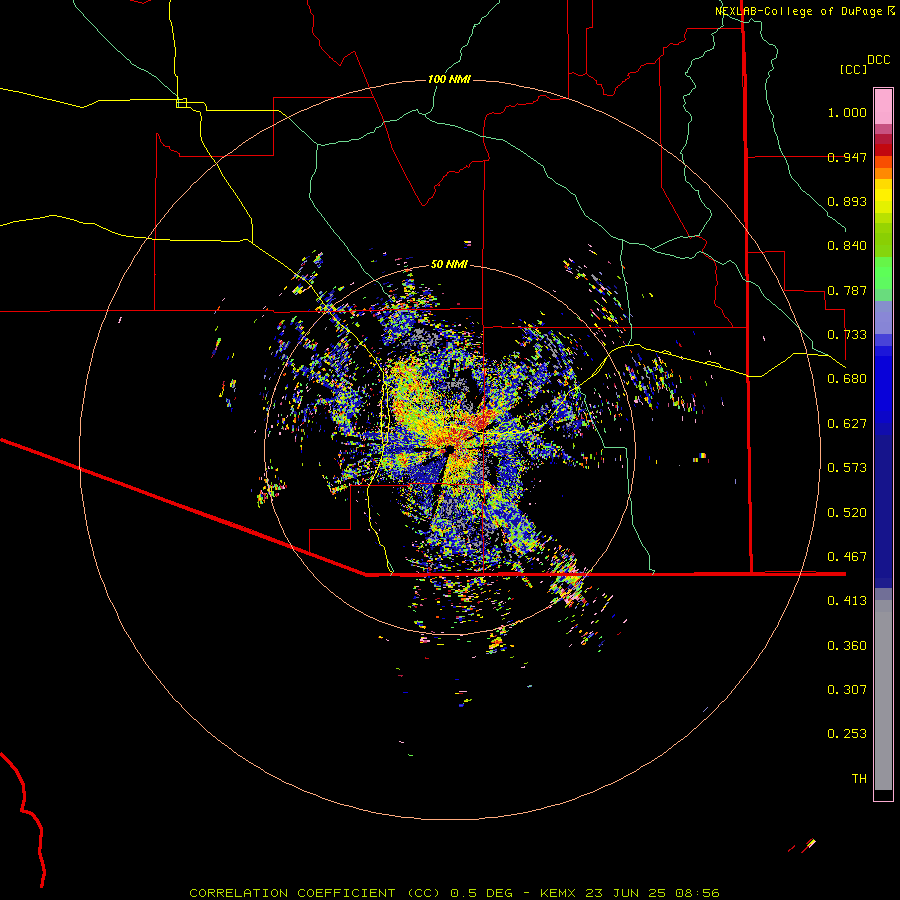Viewport: 900px width, 900px height.
Task: Click the TH threshold label
Action: pyautogui.click(x=859, y=779)
